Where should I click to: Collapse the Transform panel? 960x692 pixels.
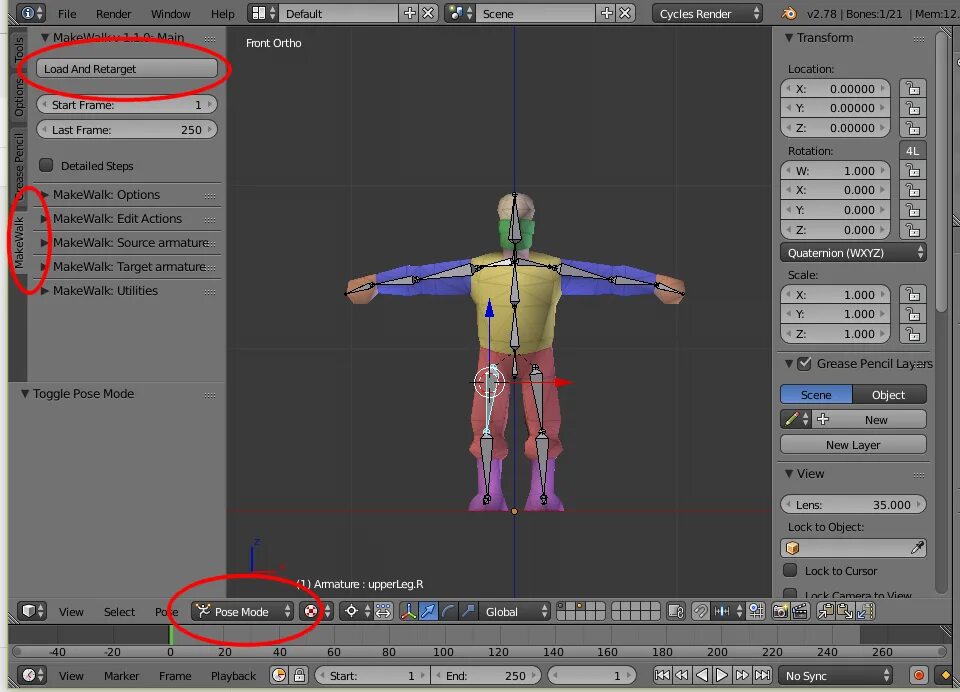[x=789, y=38]
